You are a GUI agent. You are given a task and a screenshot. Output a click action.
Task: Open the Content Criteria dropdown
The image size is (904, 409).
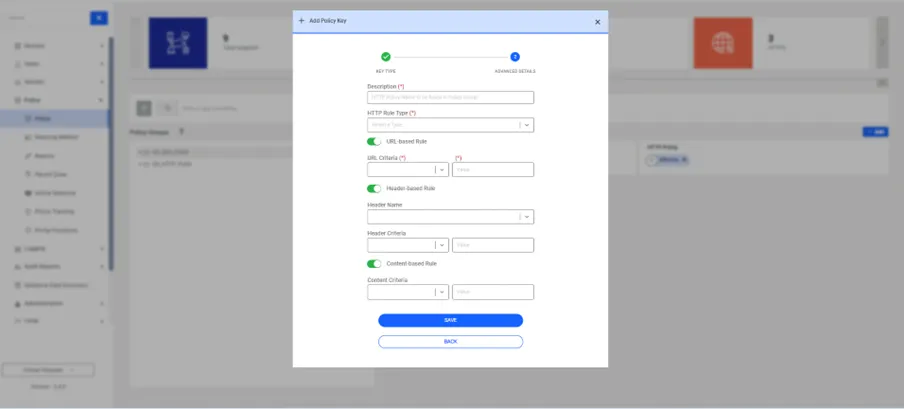click(408, 292)
